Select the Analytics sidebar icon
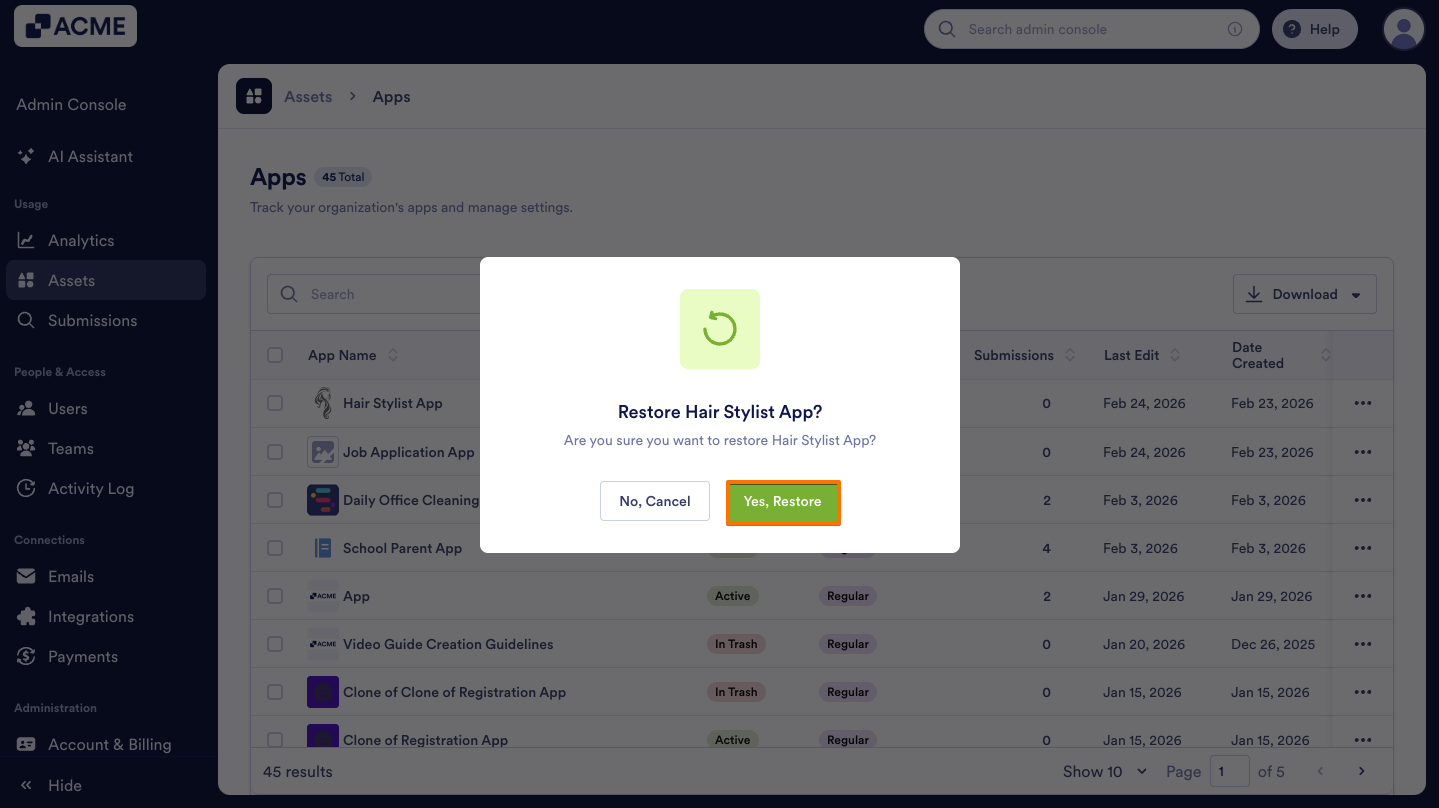This screenshot has width=1439, height=808. pyautogui.click(x=25, y=240)
